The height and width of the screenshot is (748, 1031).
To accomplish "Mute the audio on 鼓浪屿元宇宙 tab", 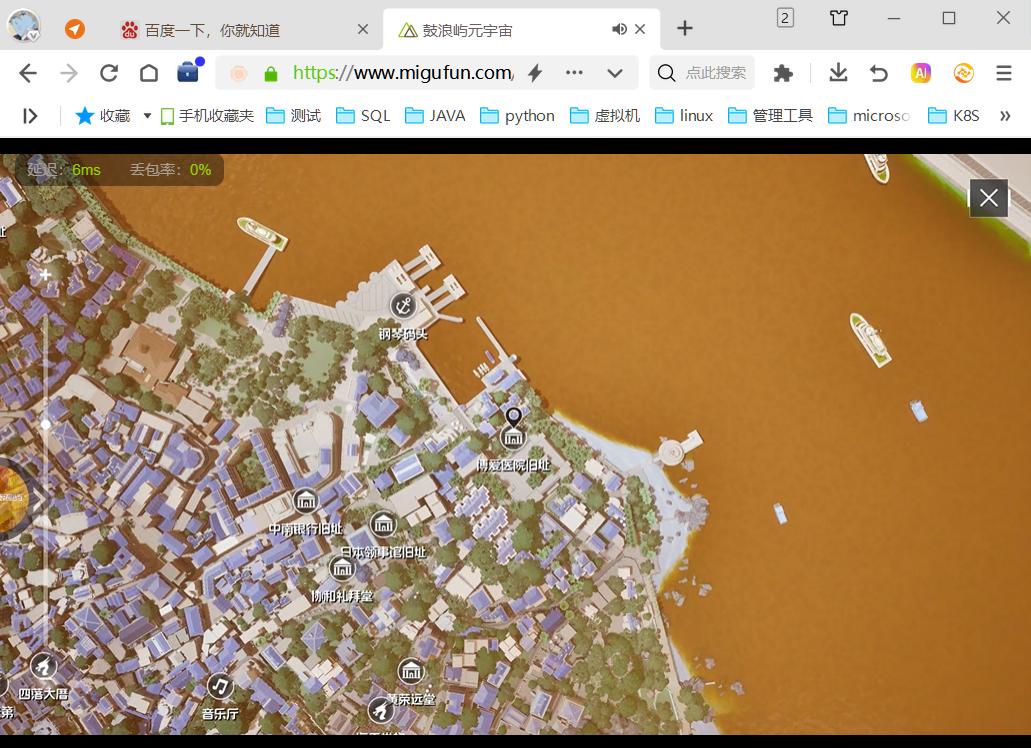I will point(620,29).
